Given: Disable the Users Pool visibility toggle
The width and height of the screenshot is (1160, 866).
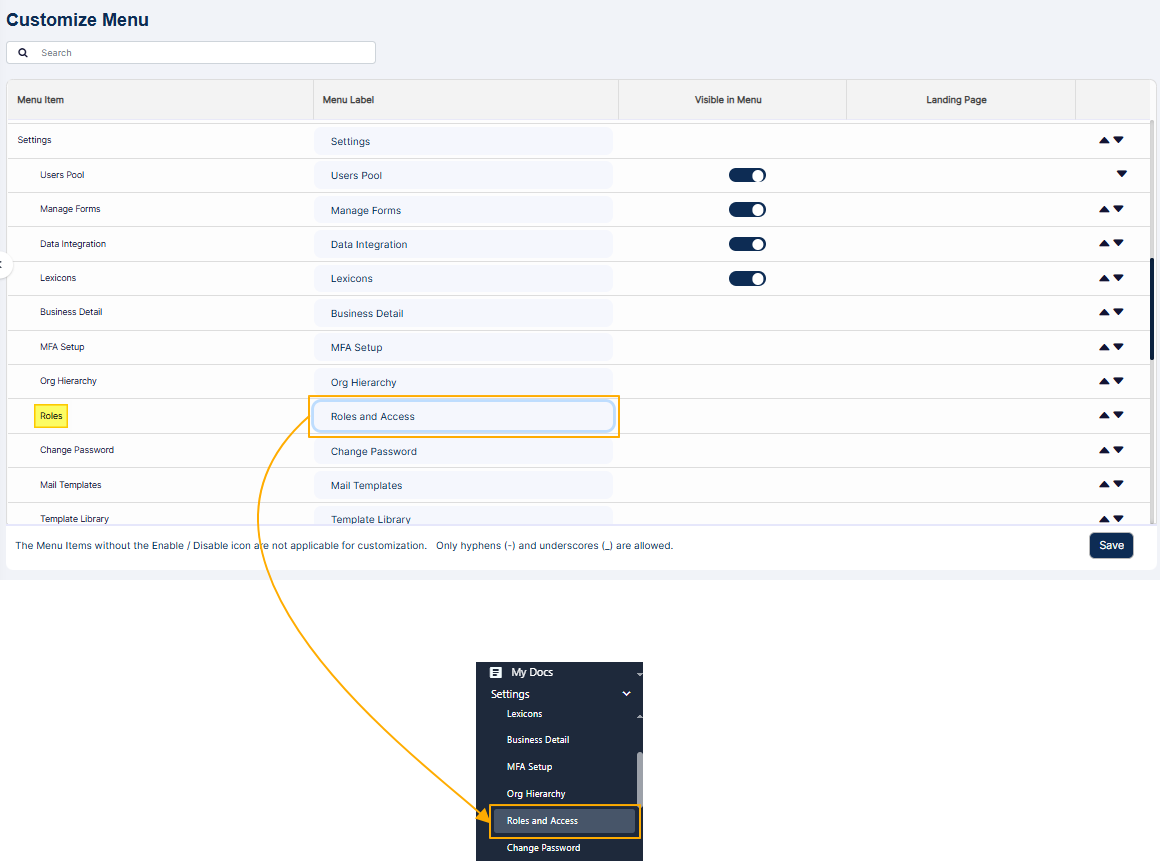Looking at the screenshot, I should 747,174.
